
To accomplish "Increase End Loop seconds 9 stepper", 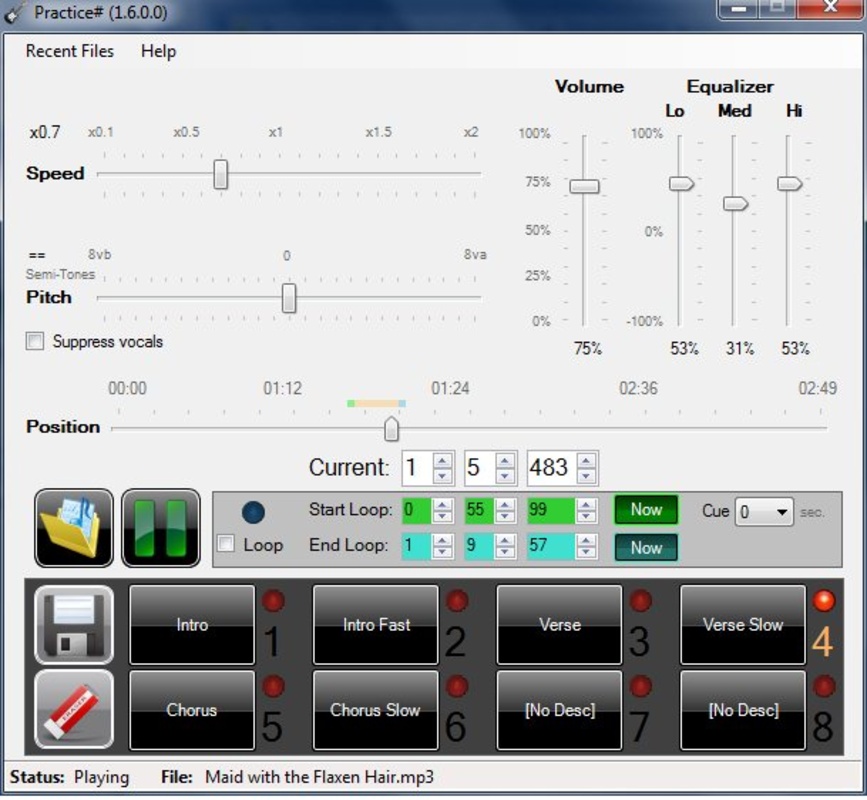I will point(505,540).
